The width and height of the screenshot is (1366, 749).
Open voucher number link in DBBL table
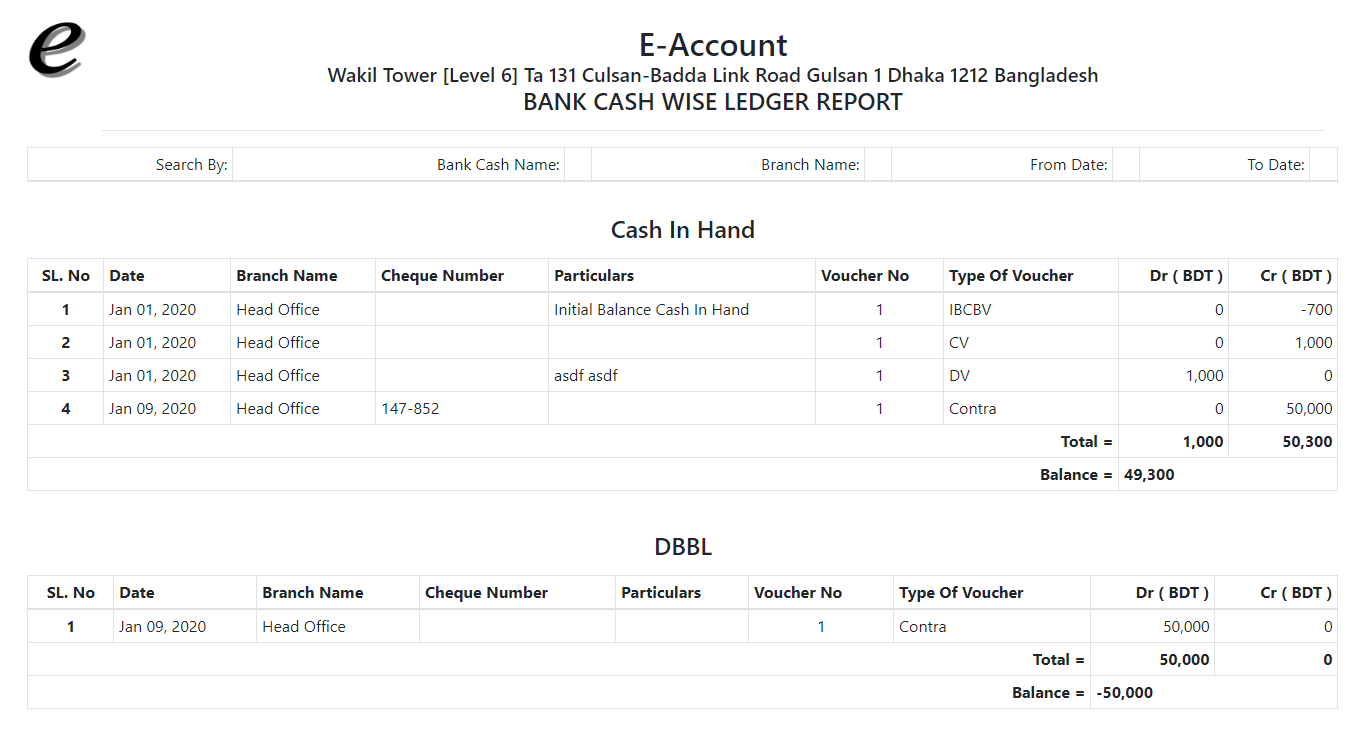pos(821,627)
